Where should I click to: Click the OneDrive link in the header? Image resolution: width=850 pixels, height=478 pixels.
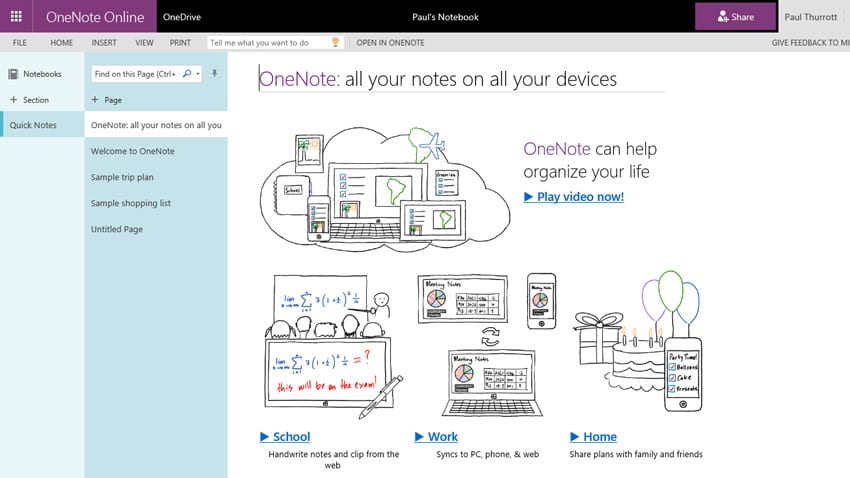[182, 17]
